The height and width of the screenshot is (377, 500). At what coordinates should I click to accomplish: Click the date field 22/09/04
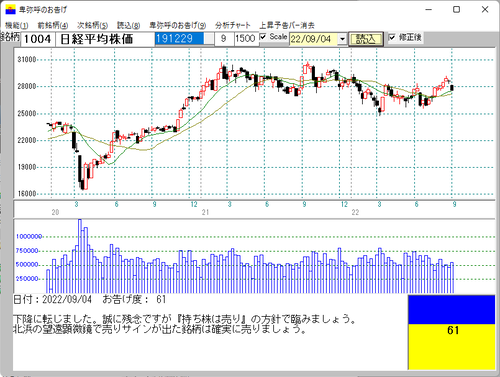(314, 39)
